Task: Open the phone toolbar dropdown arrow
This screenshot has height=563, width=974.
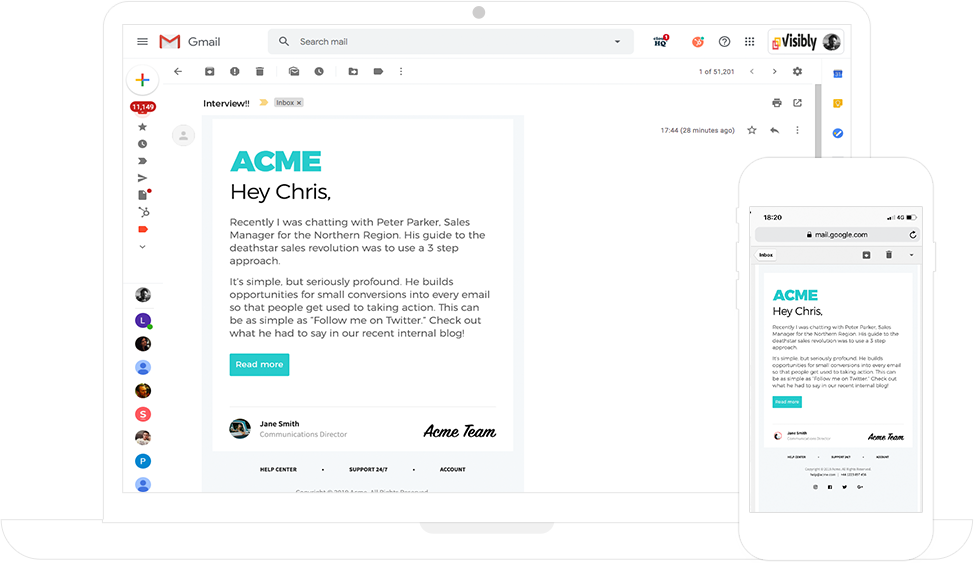Action: click(x=911, y=255)
